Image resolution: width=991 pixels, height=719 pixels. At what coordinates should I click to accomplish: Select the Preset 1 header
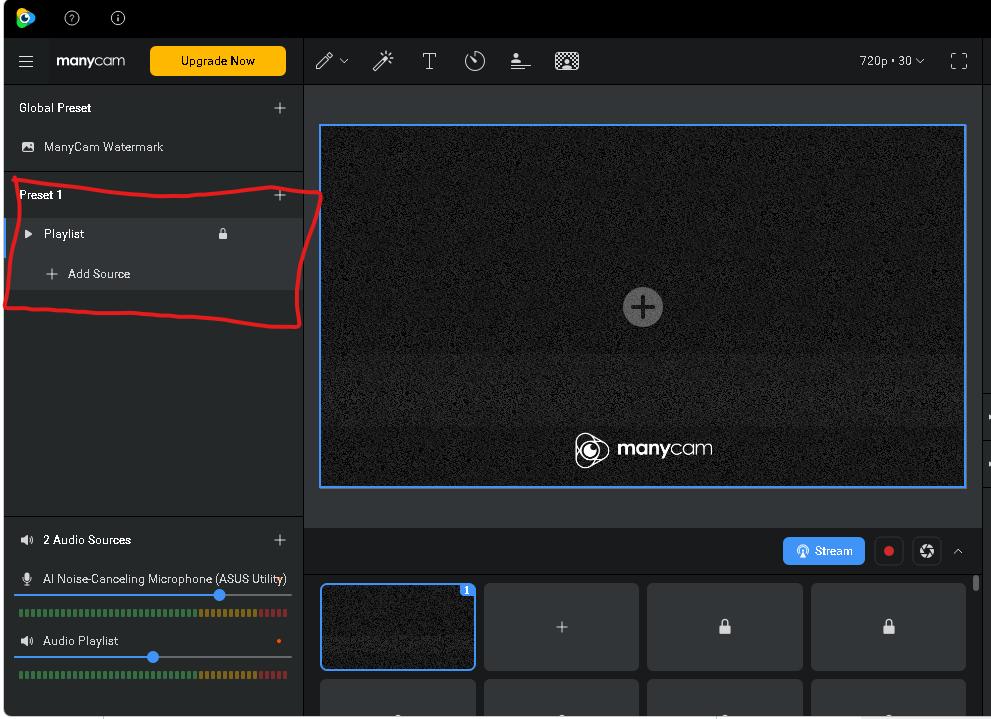pos(40,195)
